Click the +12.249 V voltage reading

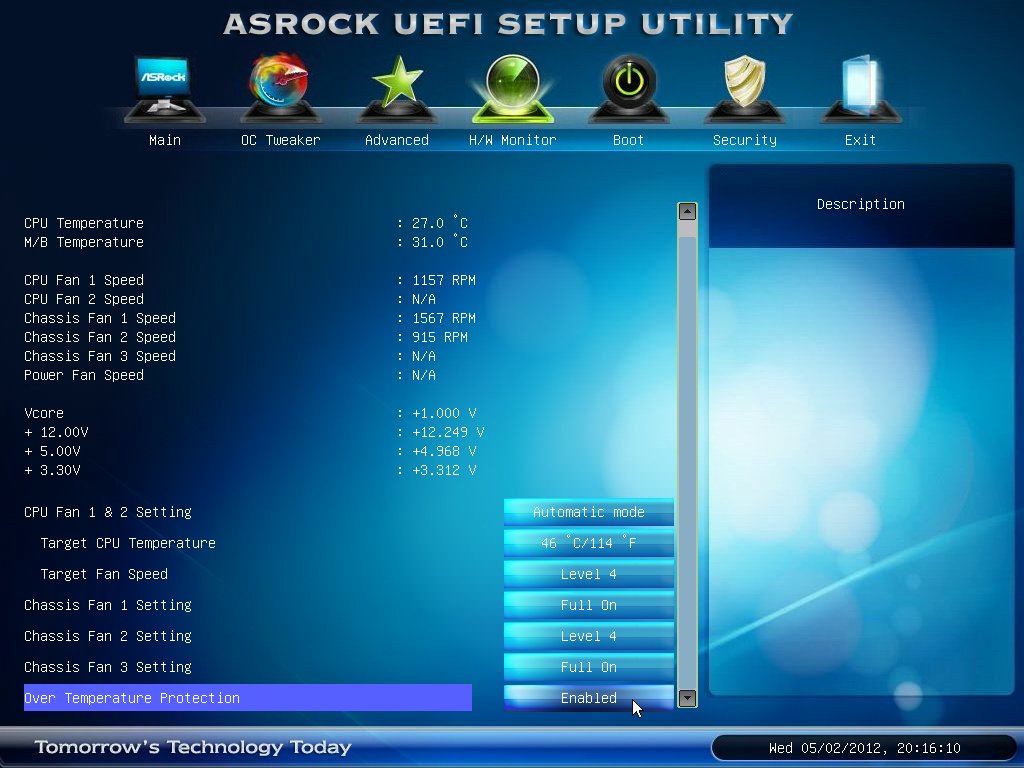click(x=448, y=432)
